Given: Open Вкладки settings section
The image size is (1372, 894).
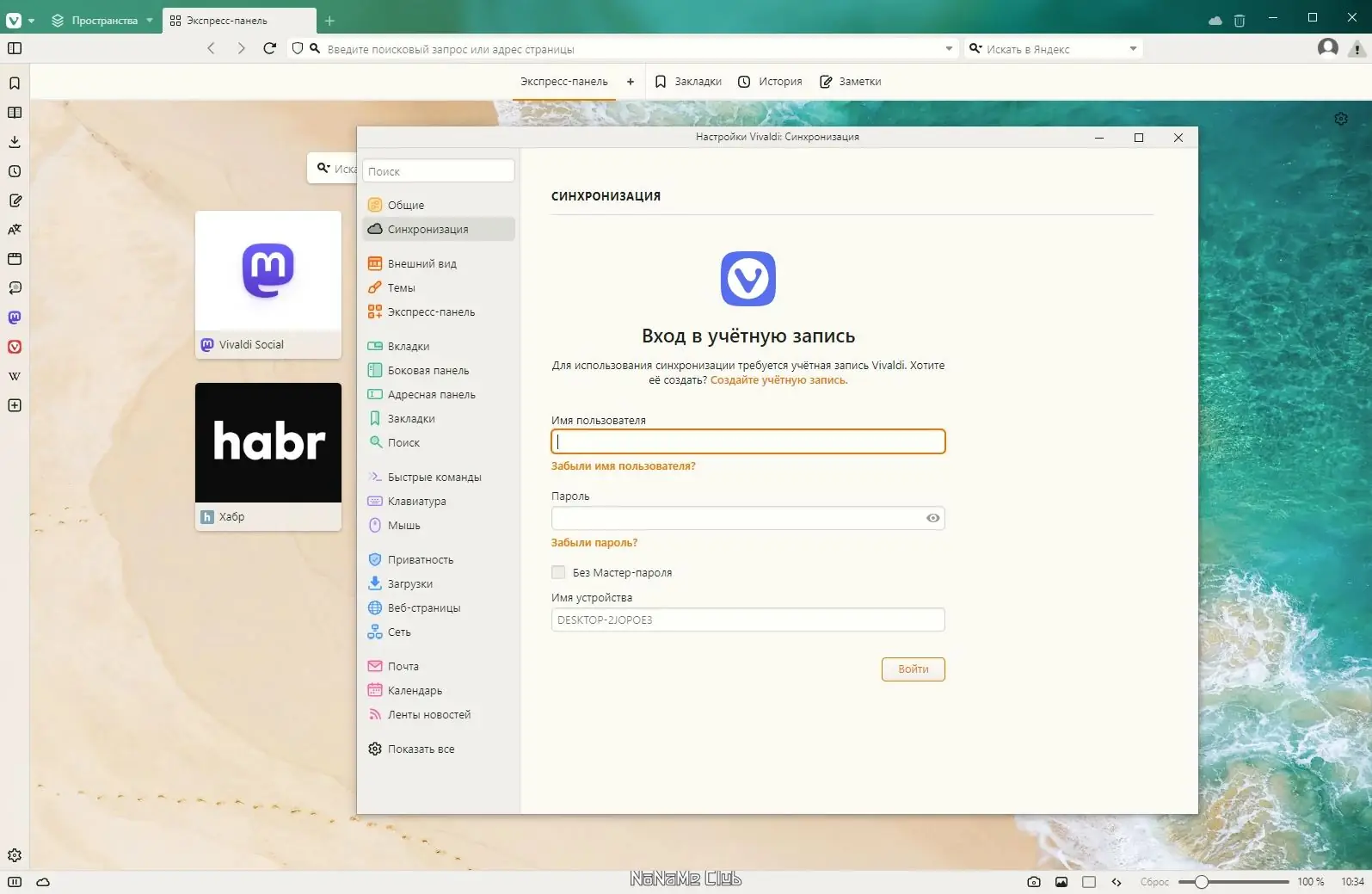Looking at the screenshot, I should pyautogui.click(x=439, y=346).
